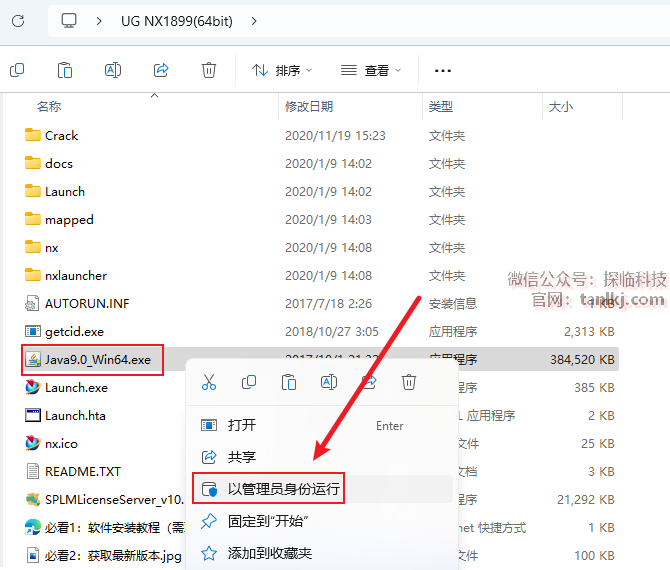Select the SPLMLicenseServer_v10 installer icon
The height and width of the screenshot is (570, 670).
point(33,499)
